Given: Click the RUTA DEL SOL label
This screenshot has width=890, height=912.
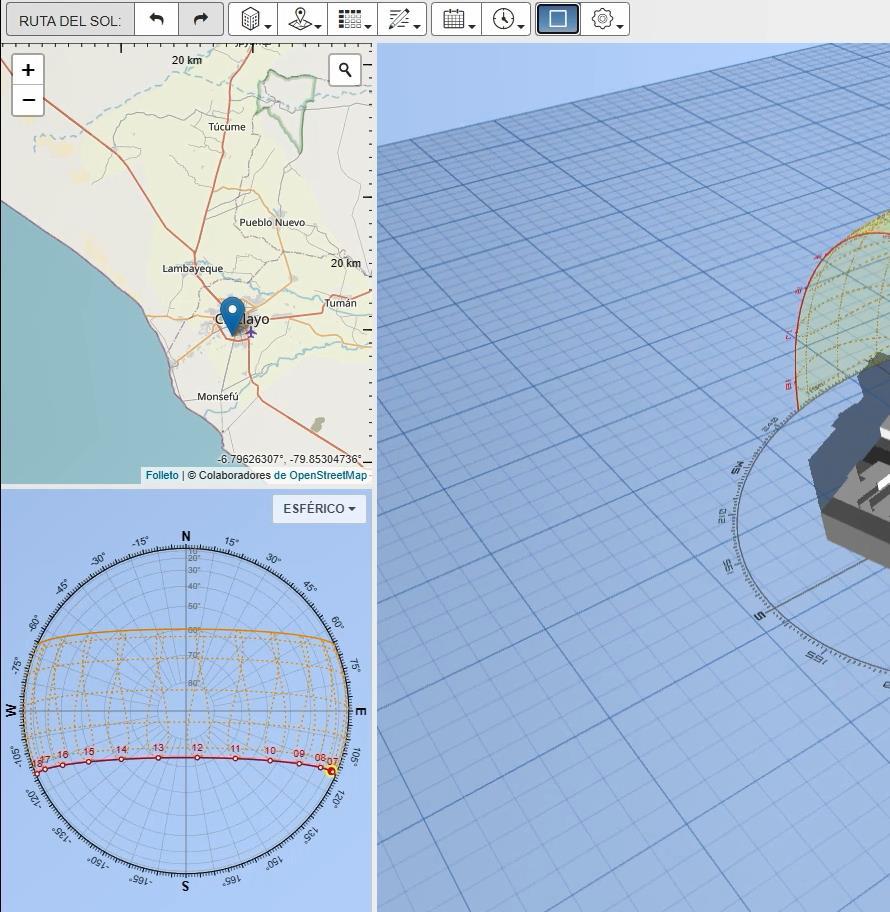Looking at the screenshot, I should click(70, 20).
